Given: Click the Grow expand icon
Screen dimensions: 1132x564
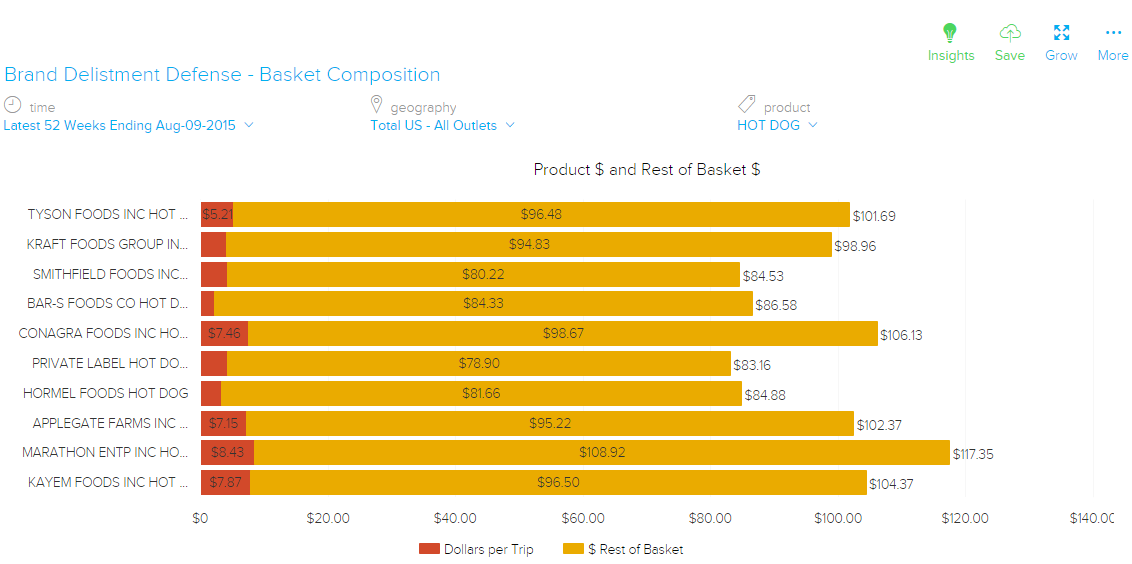Looking at the screenshot, I should [1061, 33].
